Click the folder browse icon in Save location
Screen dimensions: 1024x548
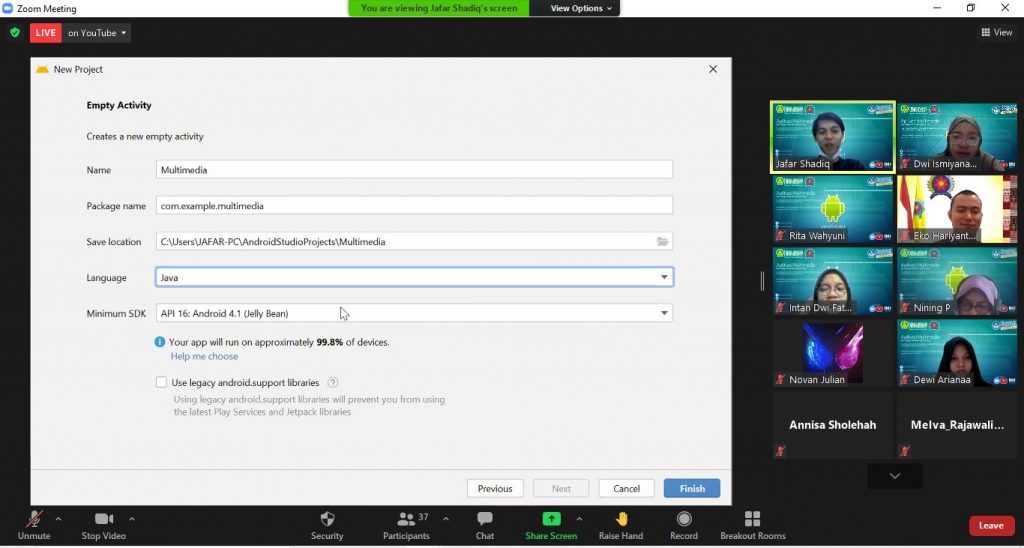click(x=662, y=242)
